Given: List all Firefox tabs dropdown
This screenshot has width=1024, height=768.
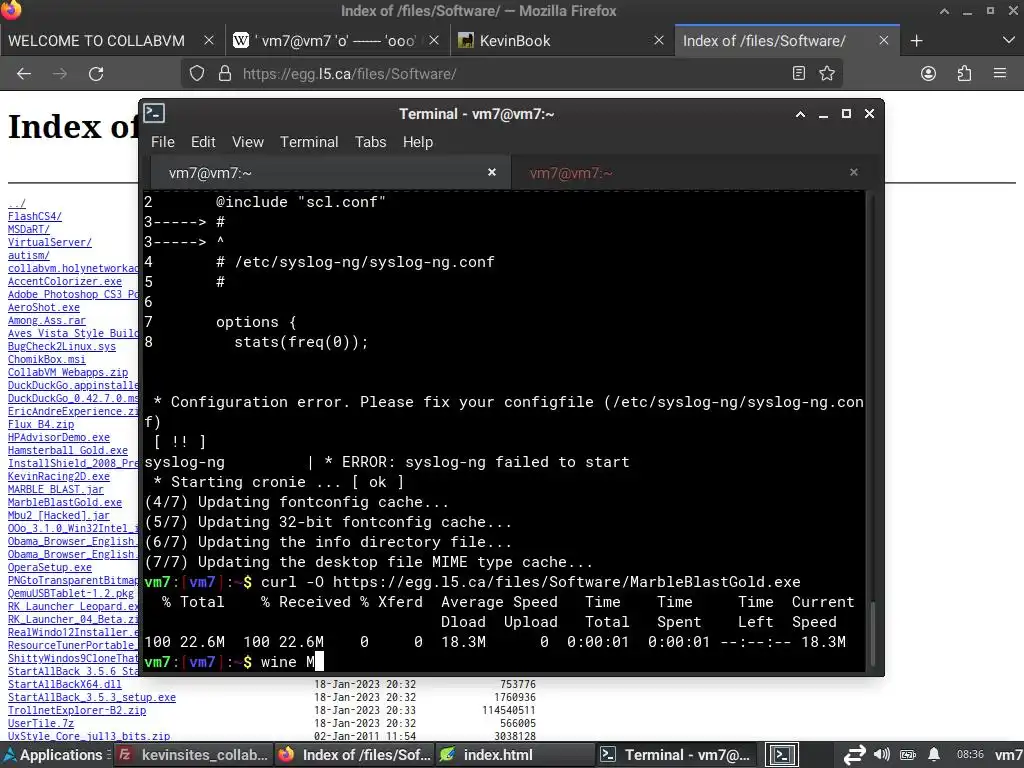Looking at the screenshot, I should pyautogui.click(x=1008, y=40).
